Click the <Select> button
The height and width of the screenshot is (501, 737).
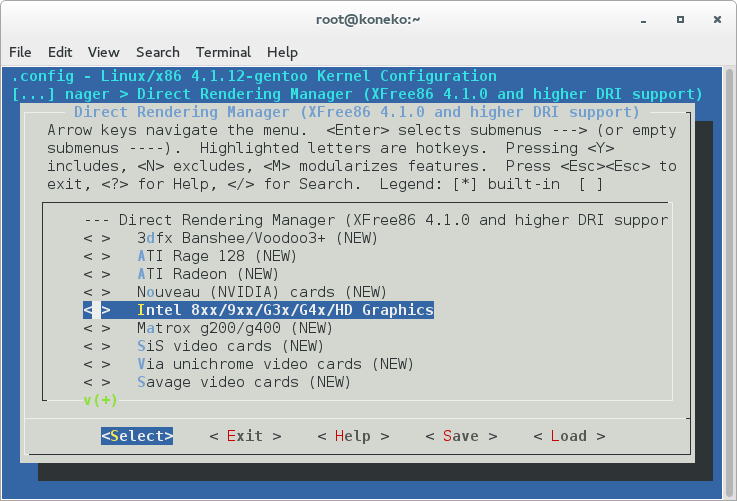tap(137, 436)
